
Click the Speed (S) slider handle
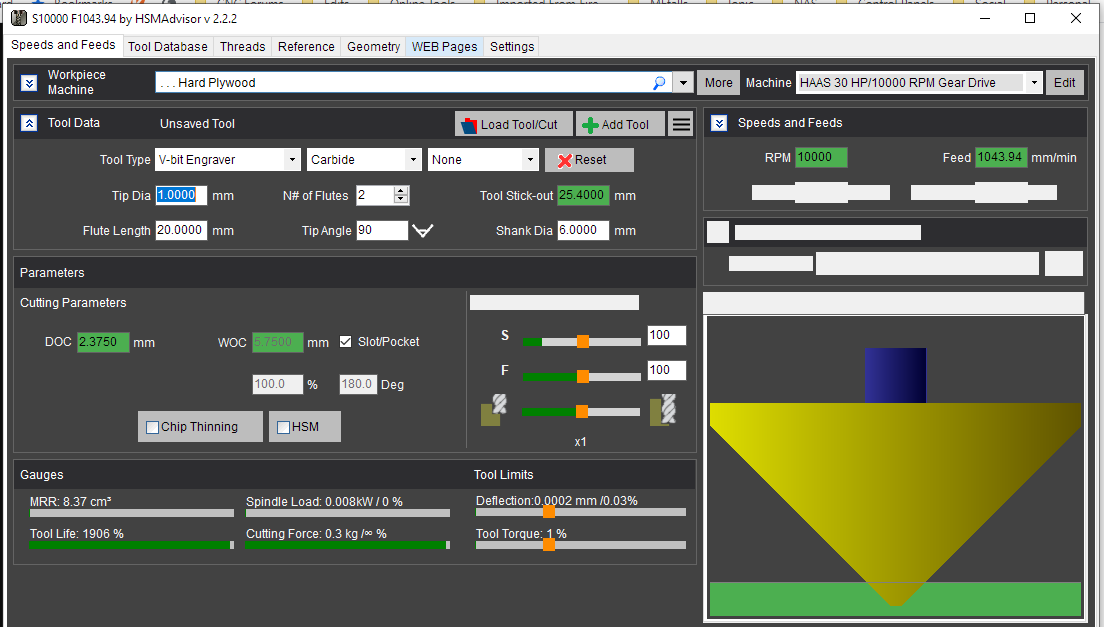coord(583,341)
